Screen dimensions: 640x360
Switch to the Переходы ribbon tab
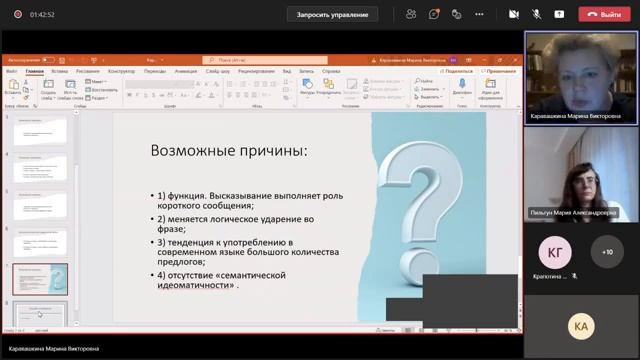pyautogui.click(x=155, y=71)
